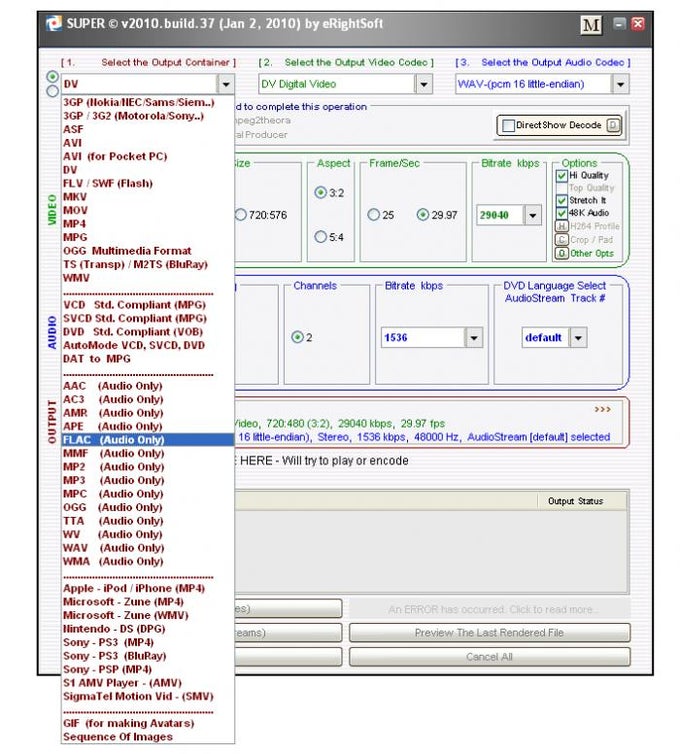
Task: Pick Nintendo - DS (DPG) preset
Action: click(x=148, y=628)
